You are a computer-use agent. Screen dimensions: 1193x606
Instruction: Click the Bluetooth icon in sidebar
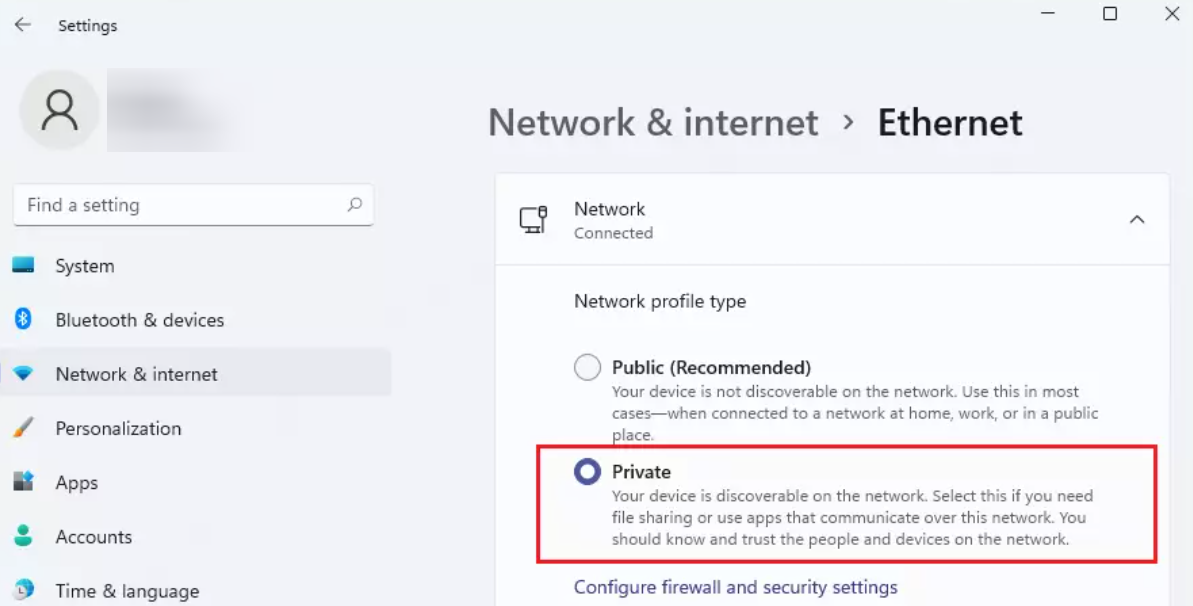tap(23, 320)
